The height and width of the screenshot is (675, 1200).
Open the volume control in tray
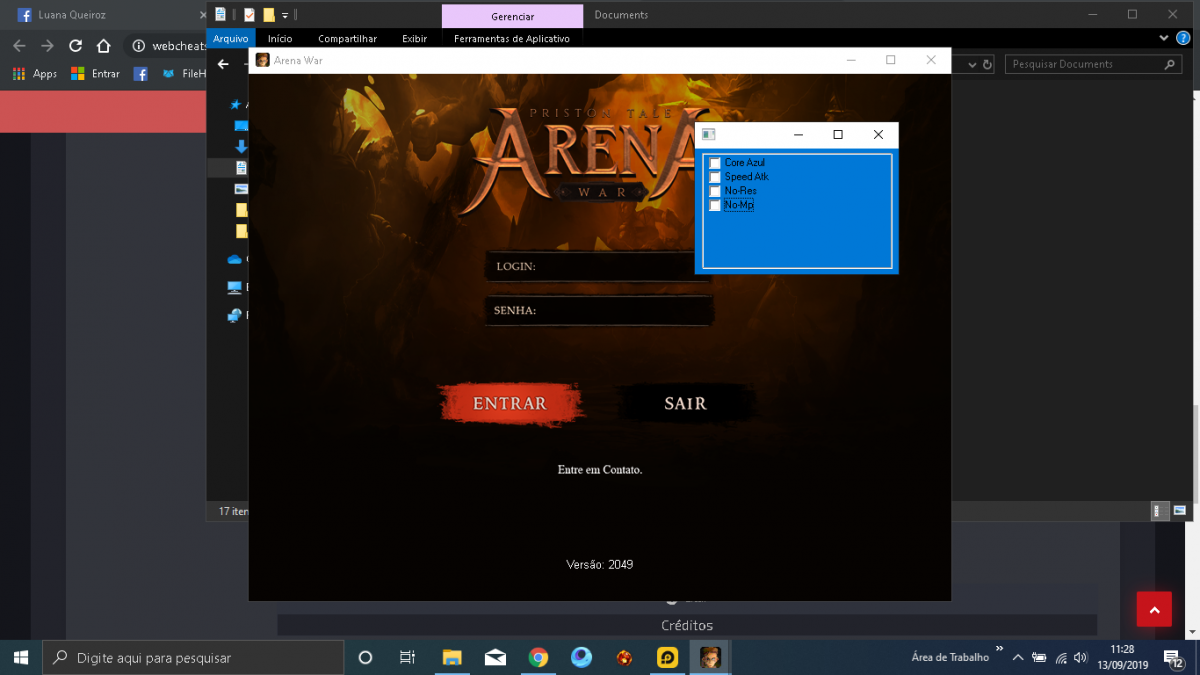tap(1081, 658)
